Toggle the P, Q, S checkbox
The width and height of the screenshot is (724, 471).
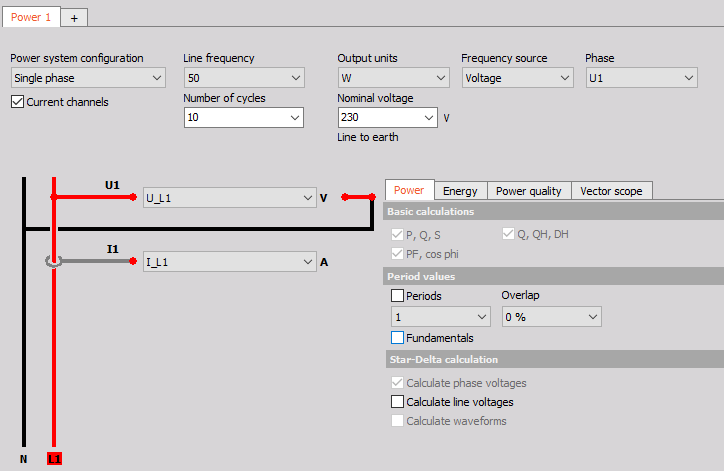pos(397,235)
